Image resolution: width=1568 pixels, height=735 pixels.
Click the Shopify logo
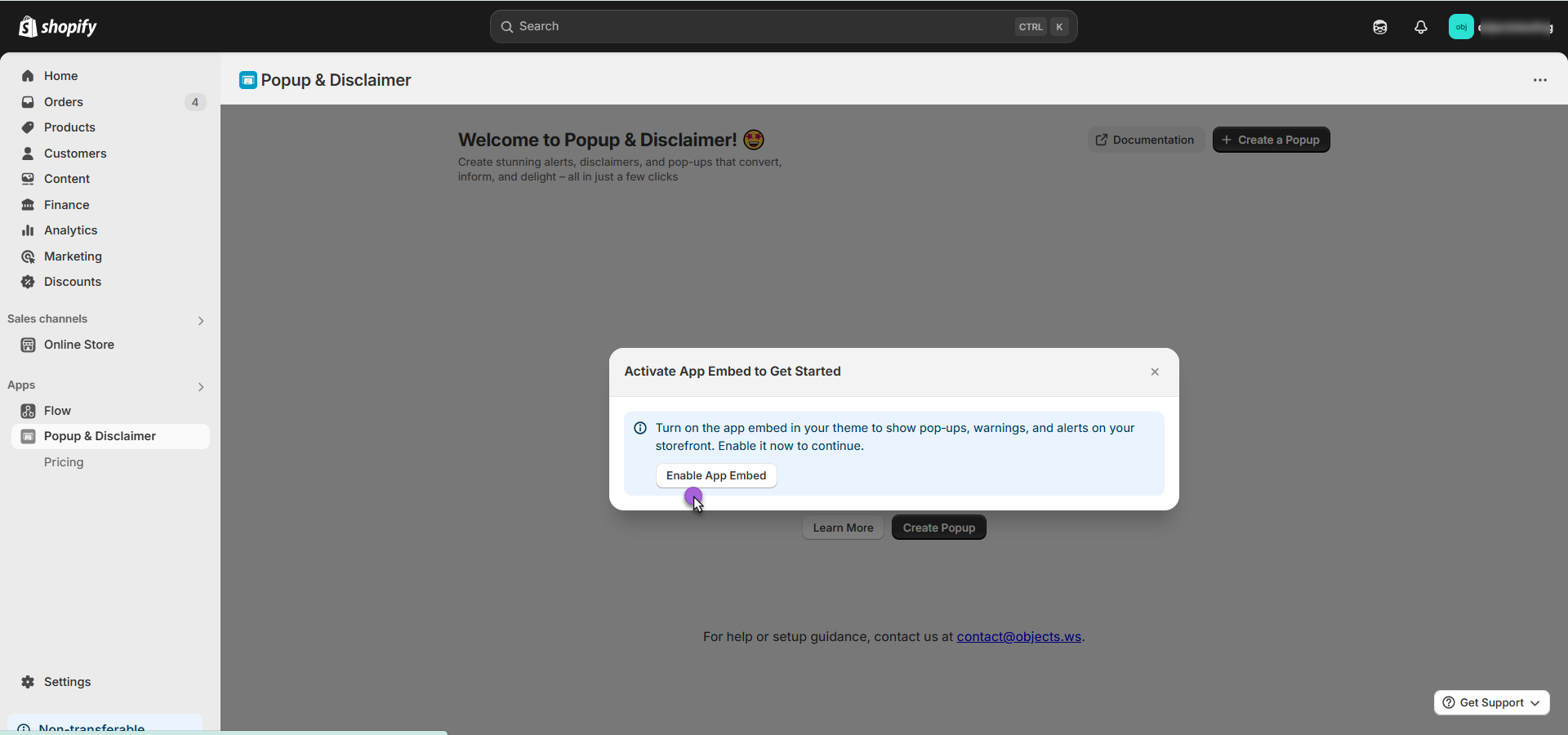(x=57, y=26)
